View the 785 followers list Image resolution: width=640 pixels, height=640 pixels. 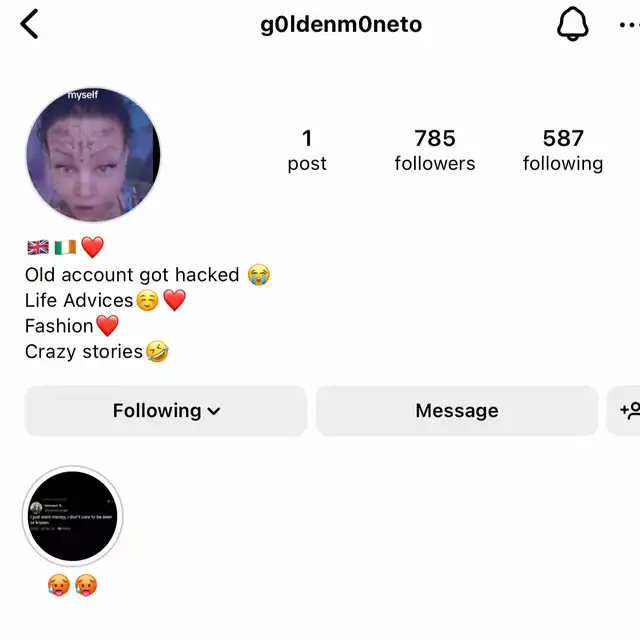pyautogui.click(x=435, y=150)
